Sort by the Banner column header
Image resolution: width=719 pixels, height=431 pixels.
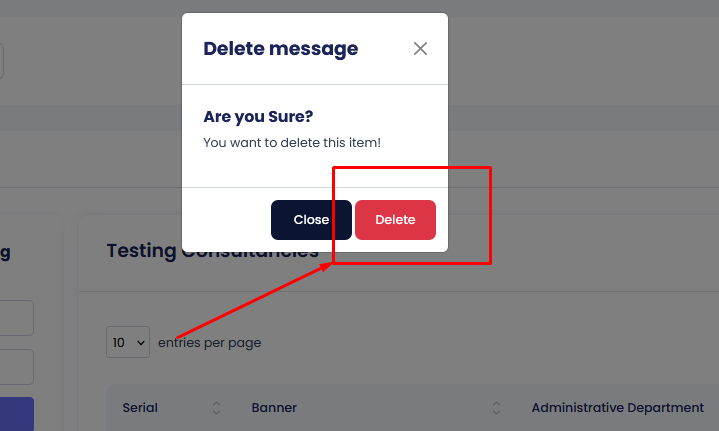pyautogui.click(x=274, y=408)
